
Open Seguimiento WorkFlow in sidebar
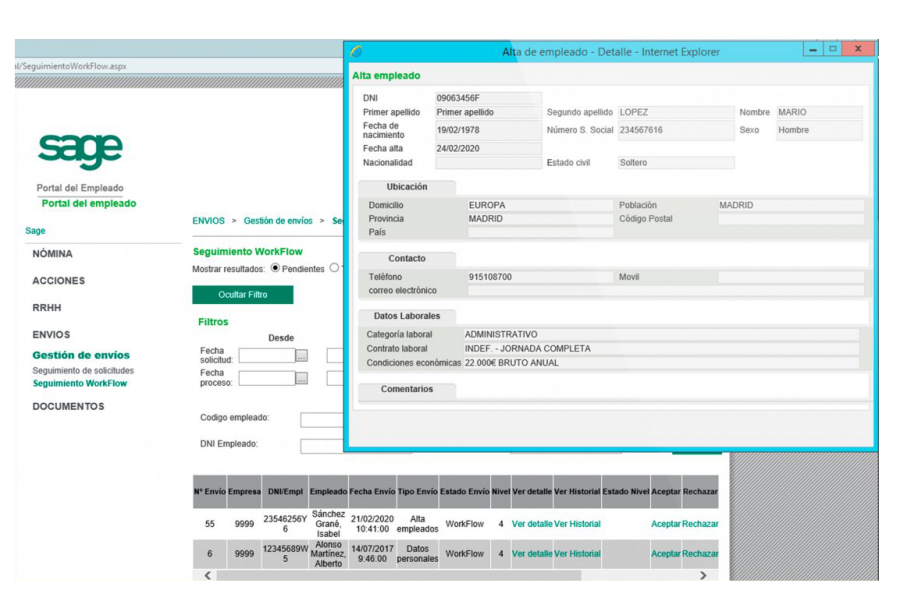80,384
